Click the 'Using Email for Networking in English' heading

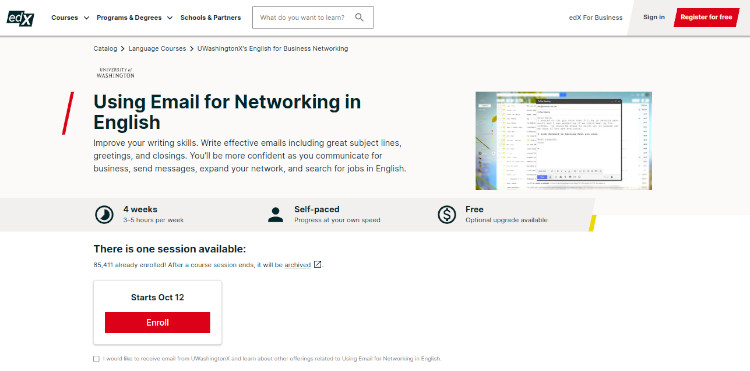coord(227,112)
